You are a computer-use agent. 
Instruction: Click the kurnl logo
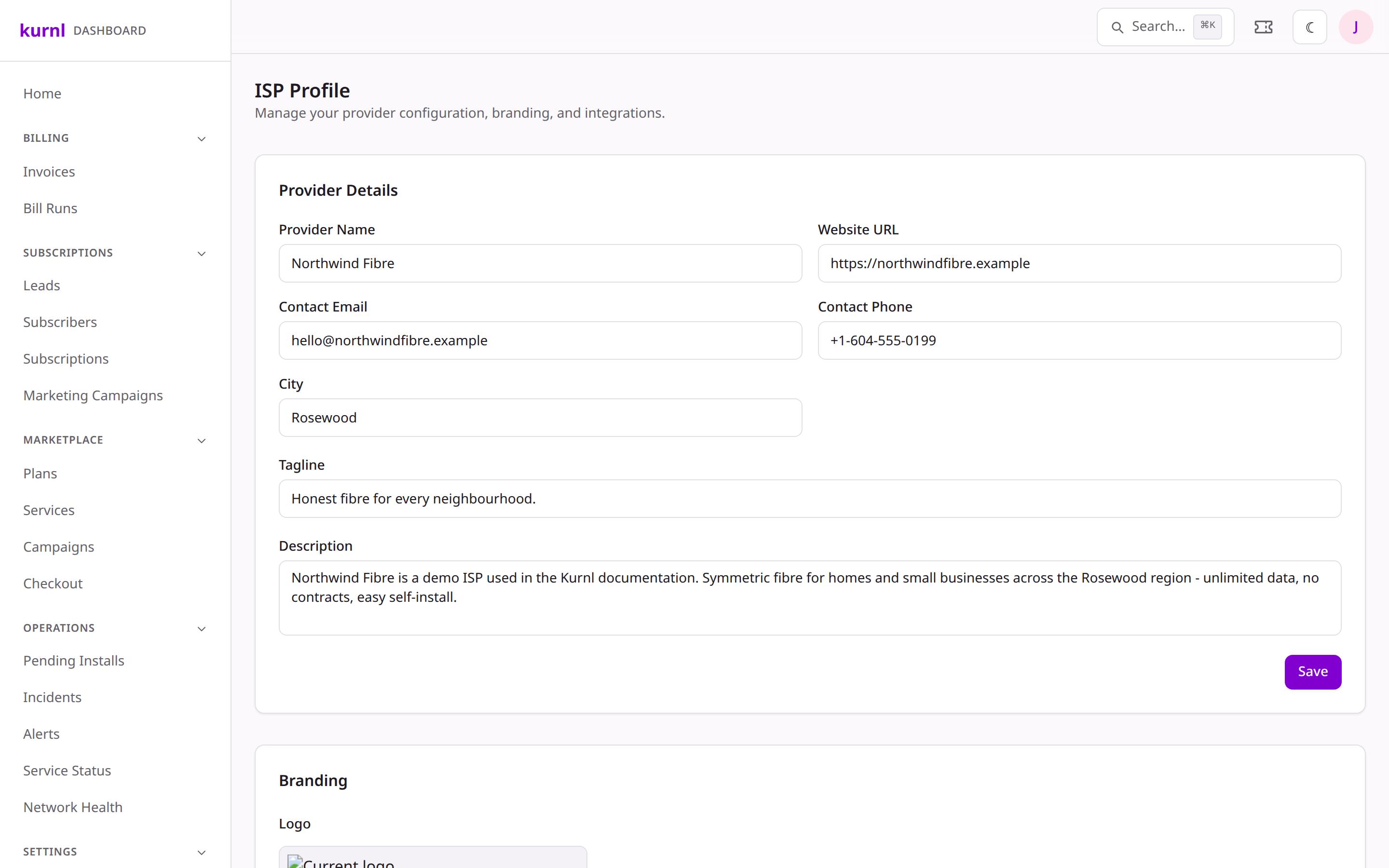[42, 30]
